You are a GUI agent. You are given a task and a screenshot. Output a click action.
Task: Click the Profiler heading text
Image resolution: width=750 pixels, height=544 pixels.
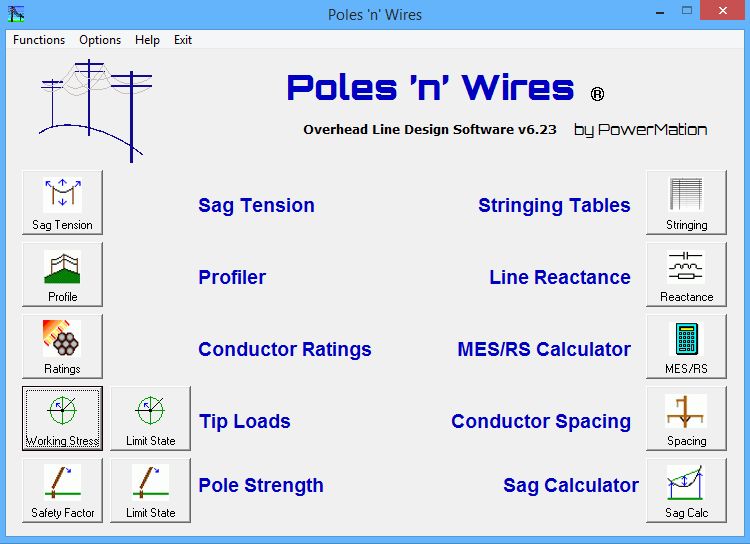[232, 278]
